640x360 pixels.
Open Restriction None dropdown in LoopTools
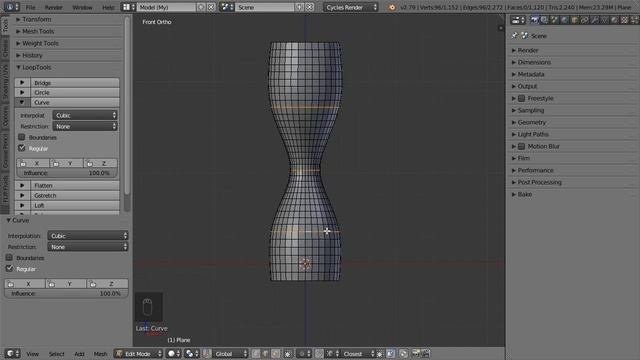coord(85,127)
